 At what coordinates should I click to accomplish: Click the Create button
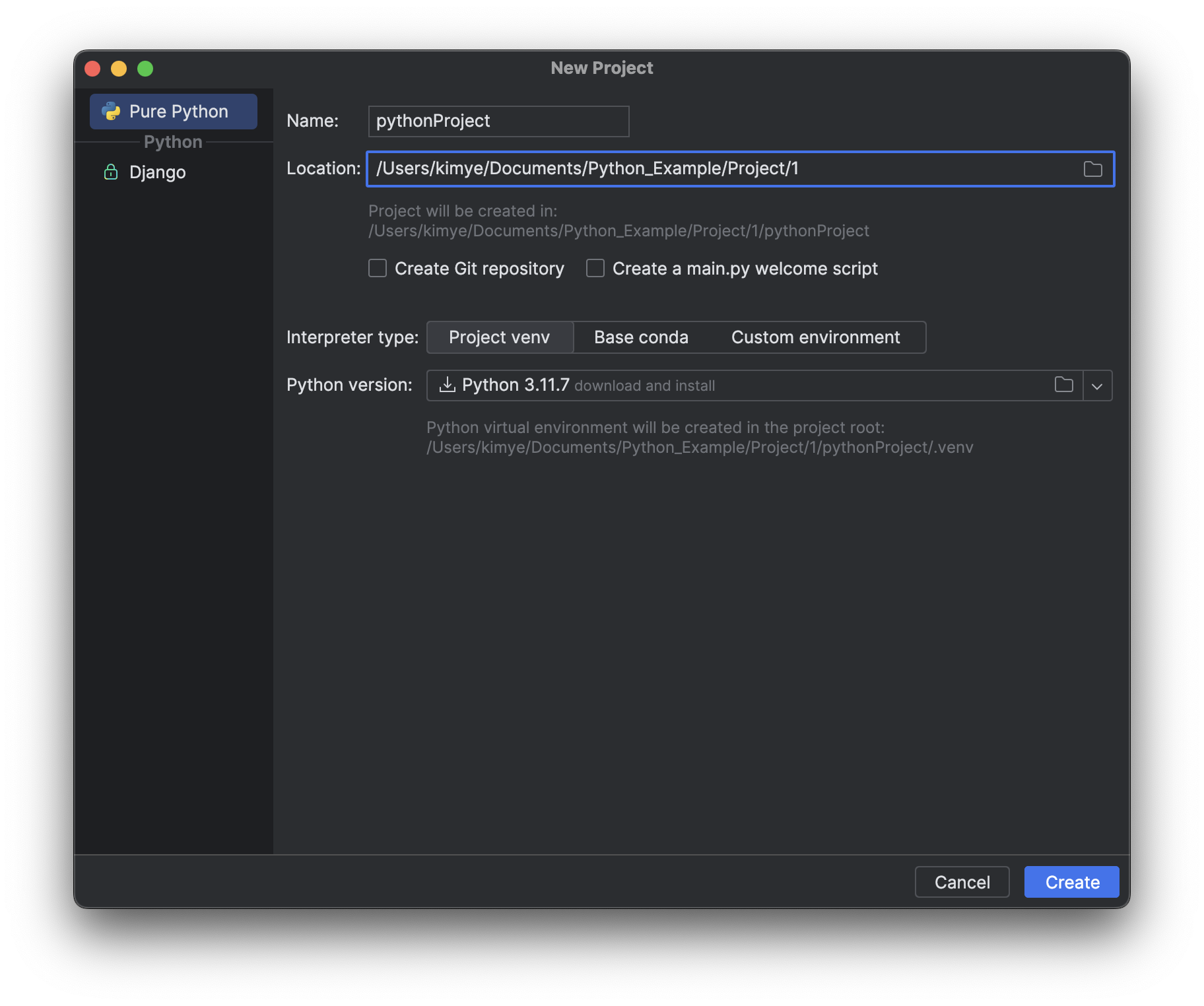coord(1071,882)
